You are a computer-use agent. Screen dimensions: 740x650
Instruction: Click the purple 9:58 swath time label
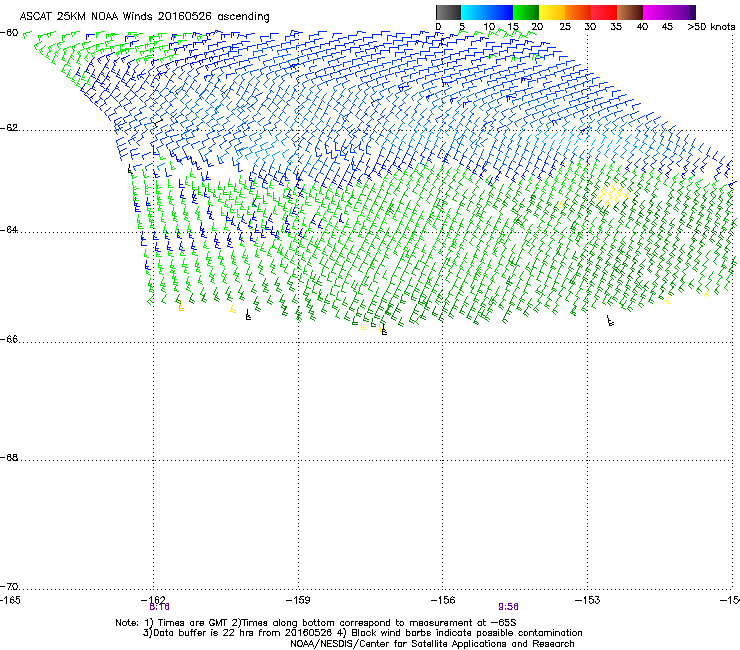tap(508, 607)
